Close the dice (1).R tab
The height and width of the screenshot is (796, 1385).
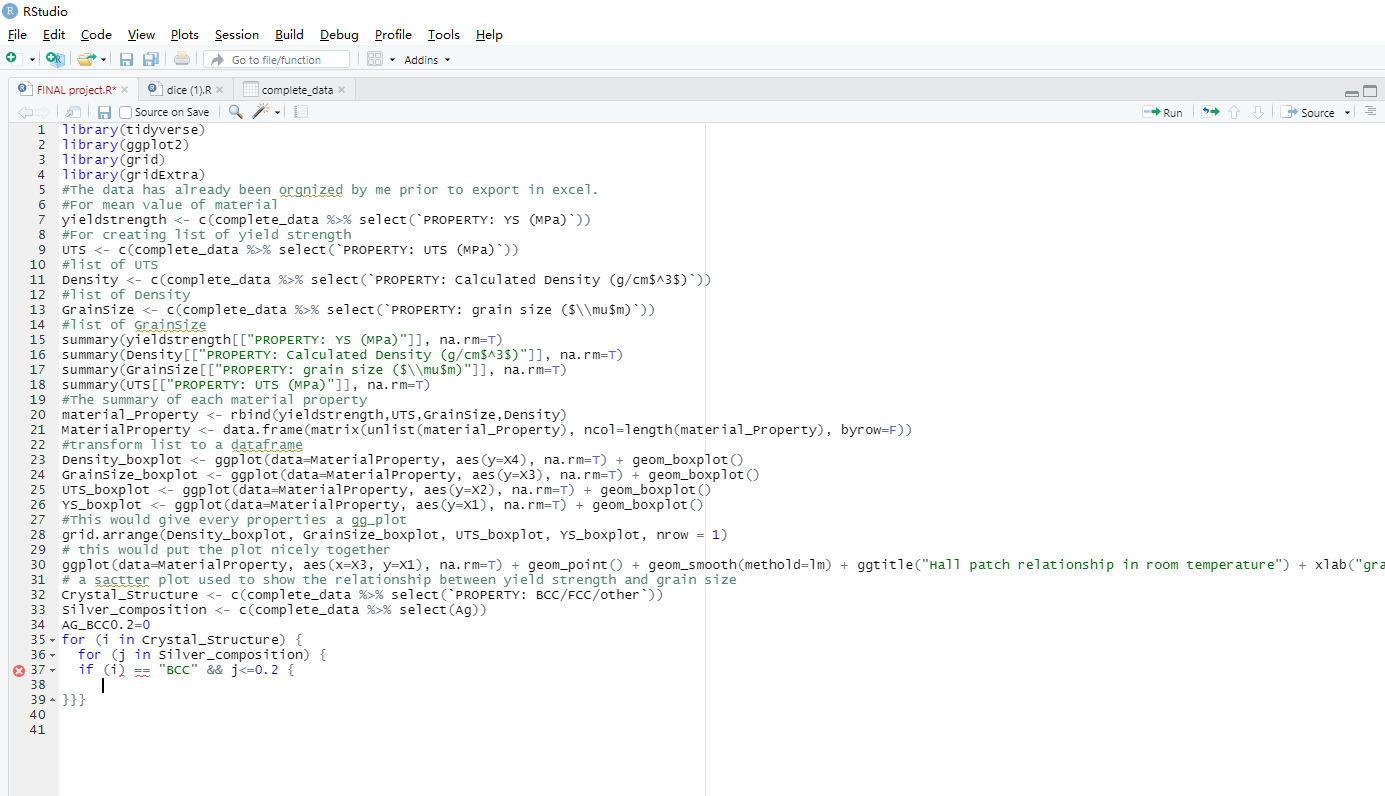coord(220,89)
